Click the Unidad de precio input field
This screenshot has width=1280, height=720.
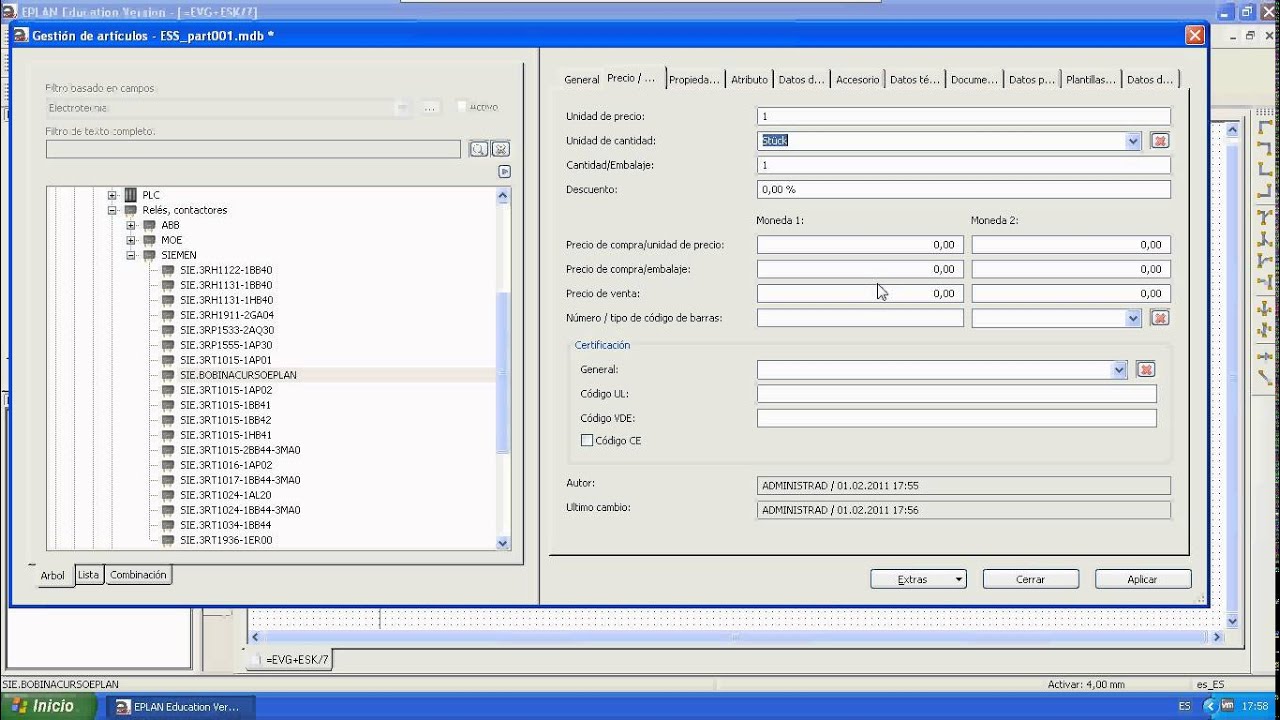click(964, 117)
